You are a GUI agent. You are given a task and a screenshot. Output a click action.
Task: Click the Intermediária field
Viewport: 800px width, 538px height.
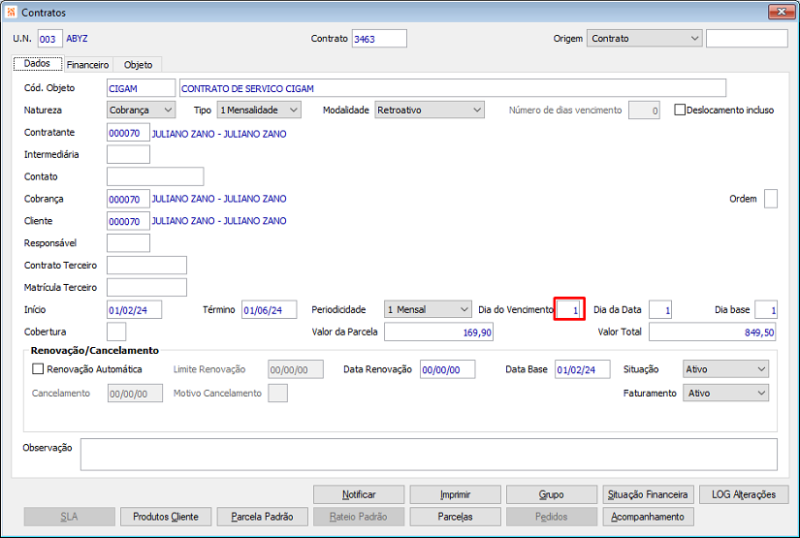point(128,154)
